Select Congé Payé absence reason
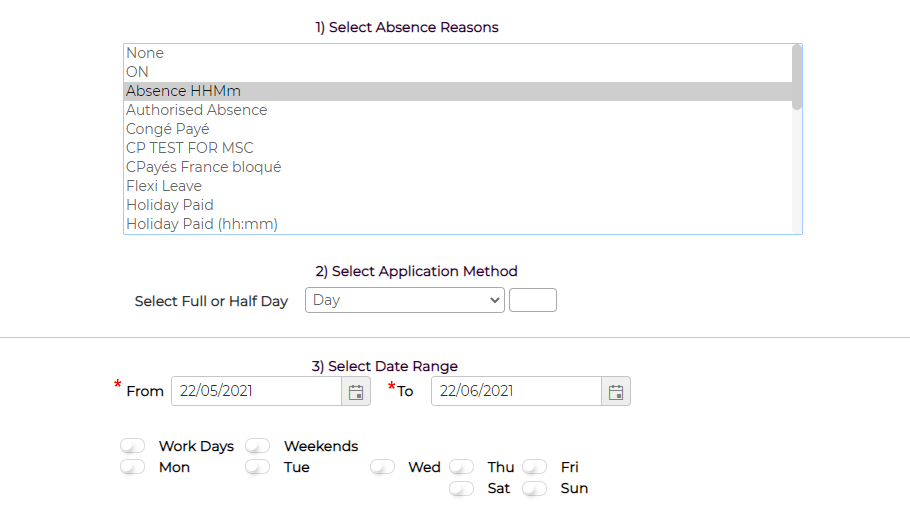This screenshot has height=514, width=910. click(167, 129)
